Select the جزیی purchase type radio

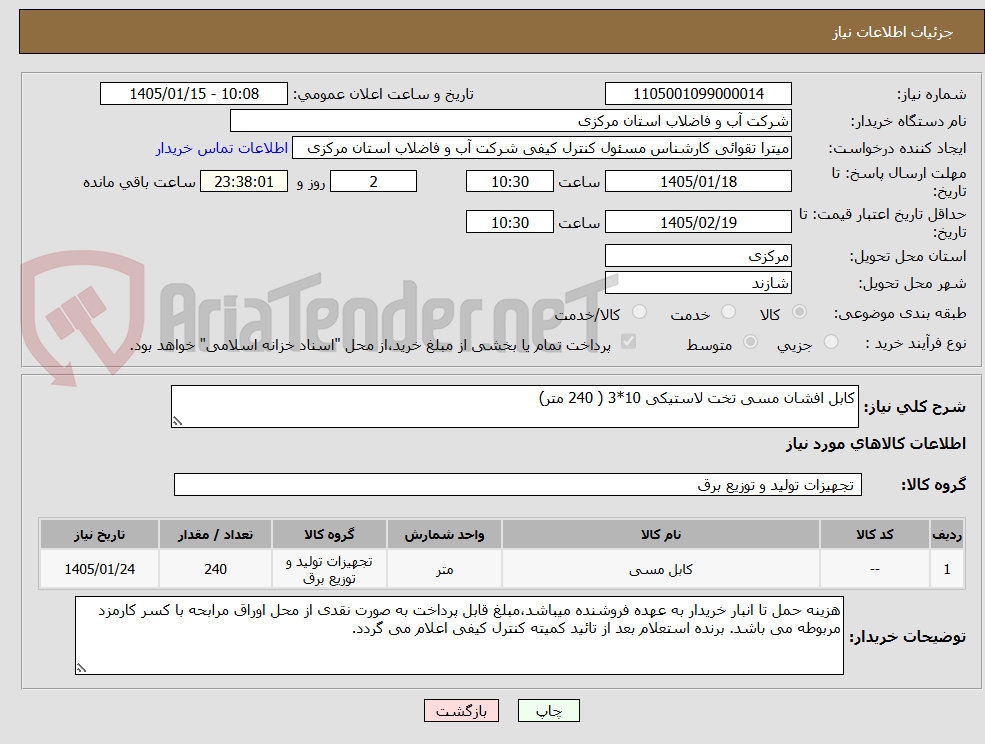coord(831,342)
